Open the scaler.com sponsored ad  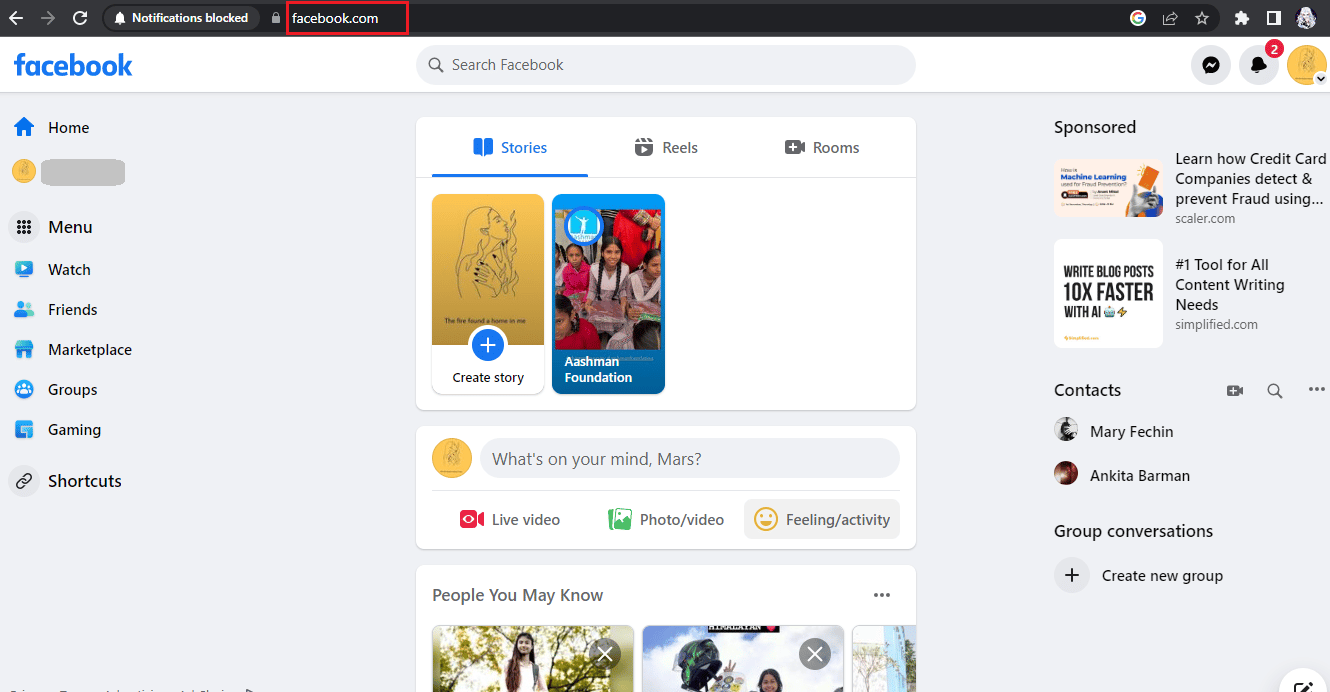pyautogui.click(x=1190, y=188)
